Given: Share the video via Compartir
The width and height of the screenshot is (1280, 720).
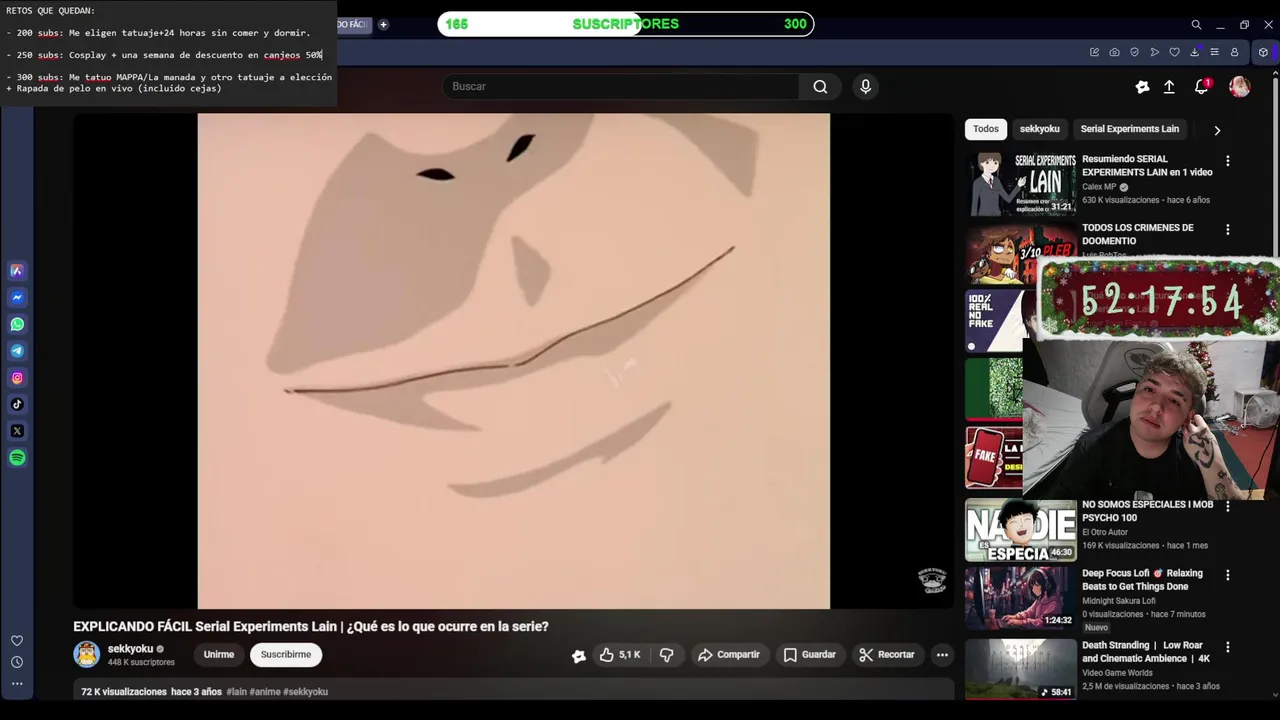Looking at the screenshot, I should [x=729, y=655].
